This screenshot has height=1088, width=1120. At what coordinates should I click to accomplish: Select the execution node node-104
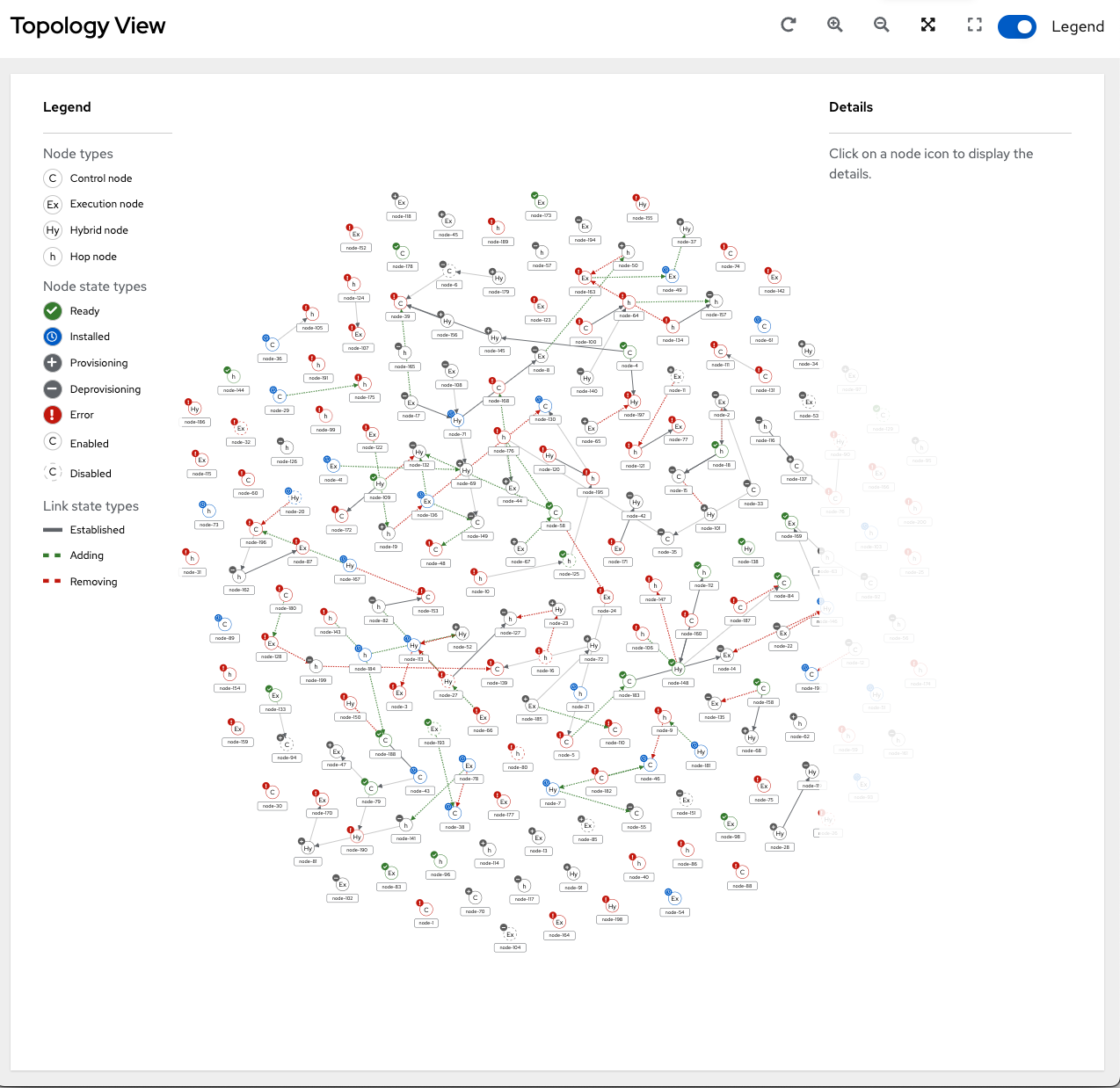(510, 935)
